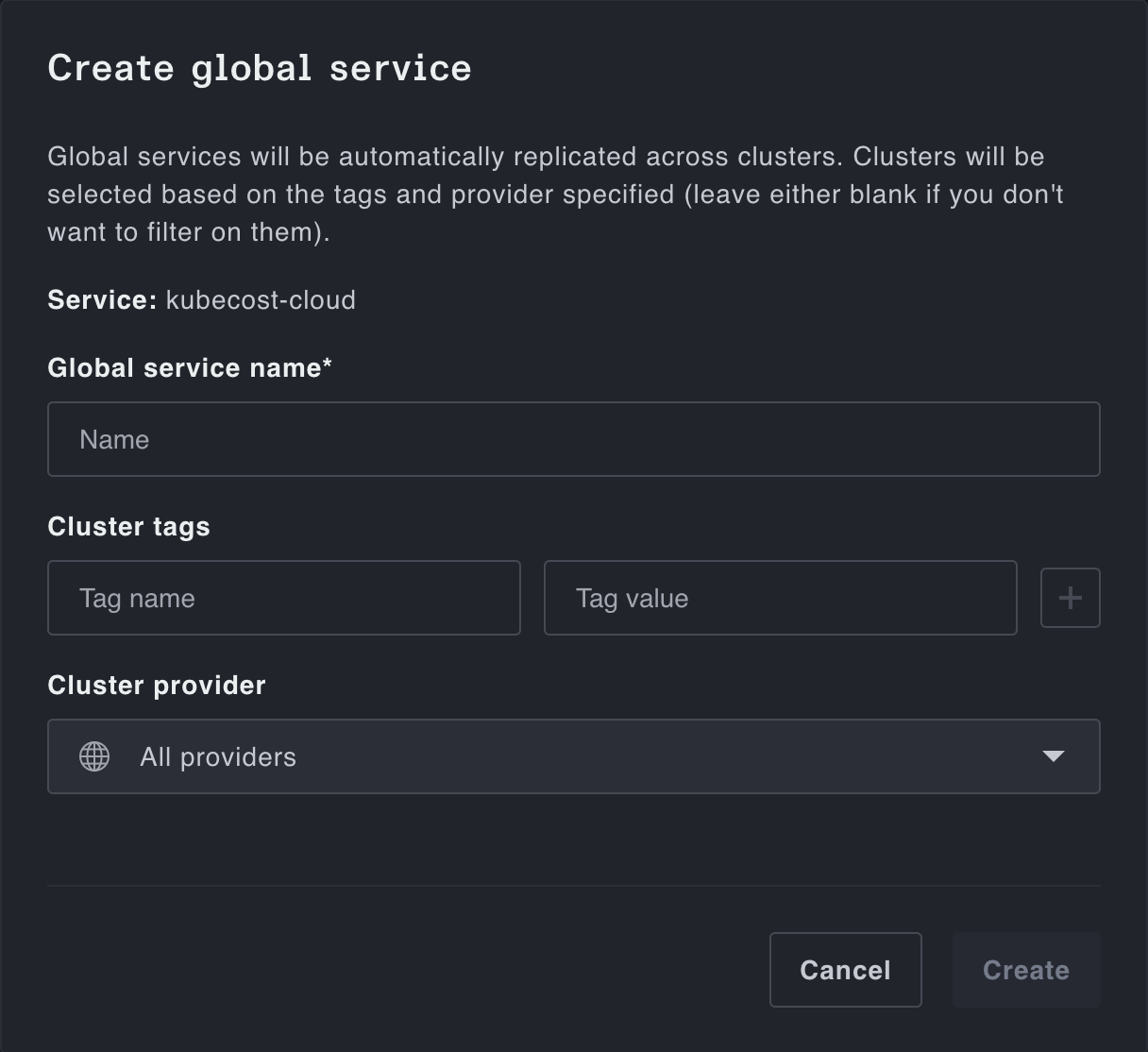Click the Create button
The image size is (1148, 1052).
pyautogui.click(x=1025, y=970)
